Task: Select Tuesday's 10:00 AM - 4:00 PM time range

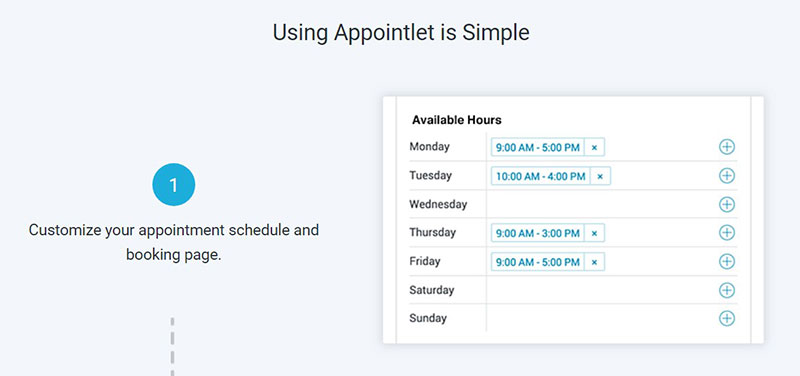Action: click(541, 177)
